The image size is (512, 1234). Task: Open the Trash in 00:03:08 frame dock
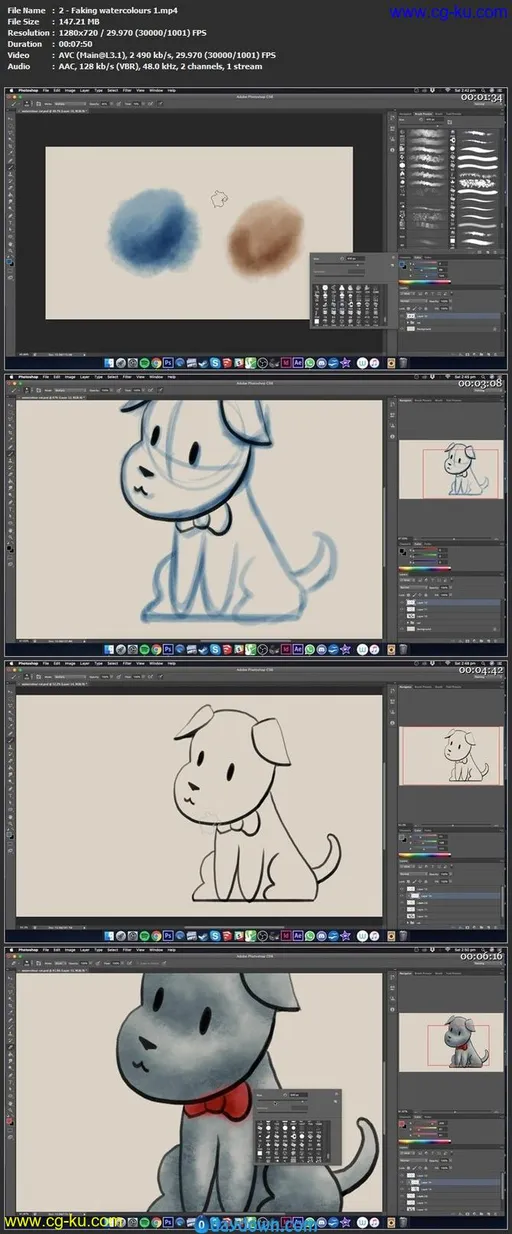(403, 649)
